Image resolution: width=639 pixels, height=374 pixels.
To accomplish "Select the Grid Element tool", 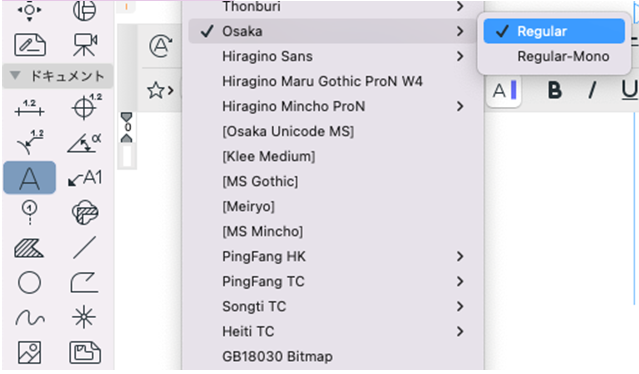I will point(29,212).
